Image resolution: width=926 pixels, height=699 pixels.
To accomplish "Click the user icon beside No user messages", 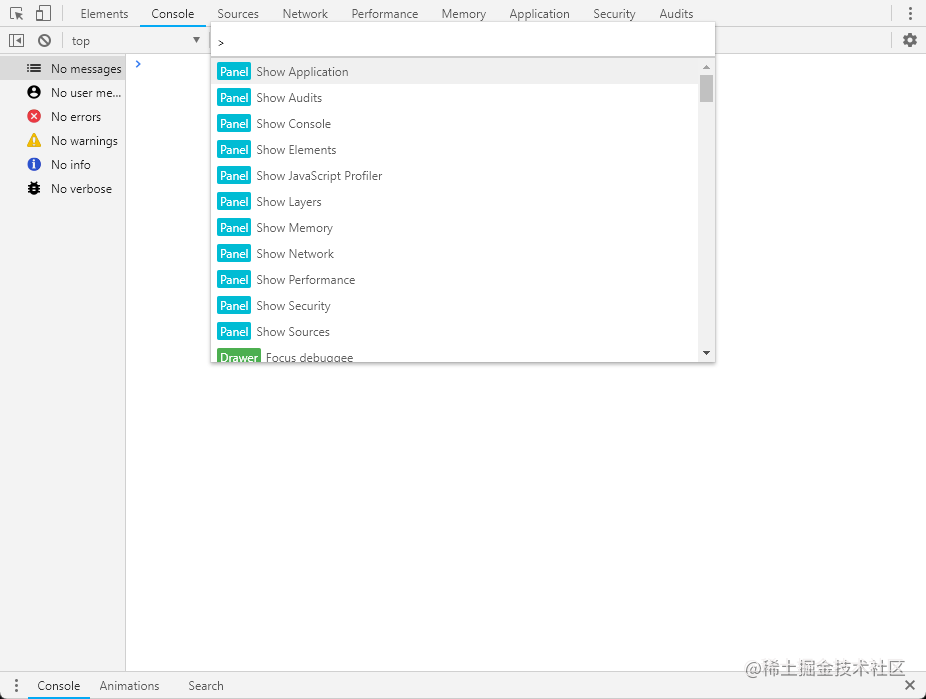I will [34, 93].
